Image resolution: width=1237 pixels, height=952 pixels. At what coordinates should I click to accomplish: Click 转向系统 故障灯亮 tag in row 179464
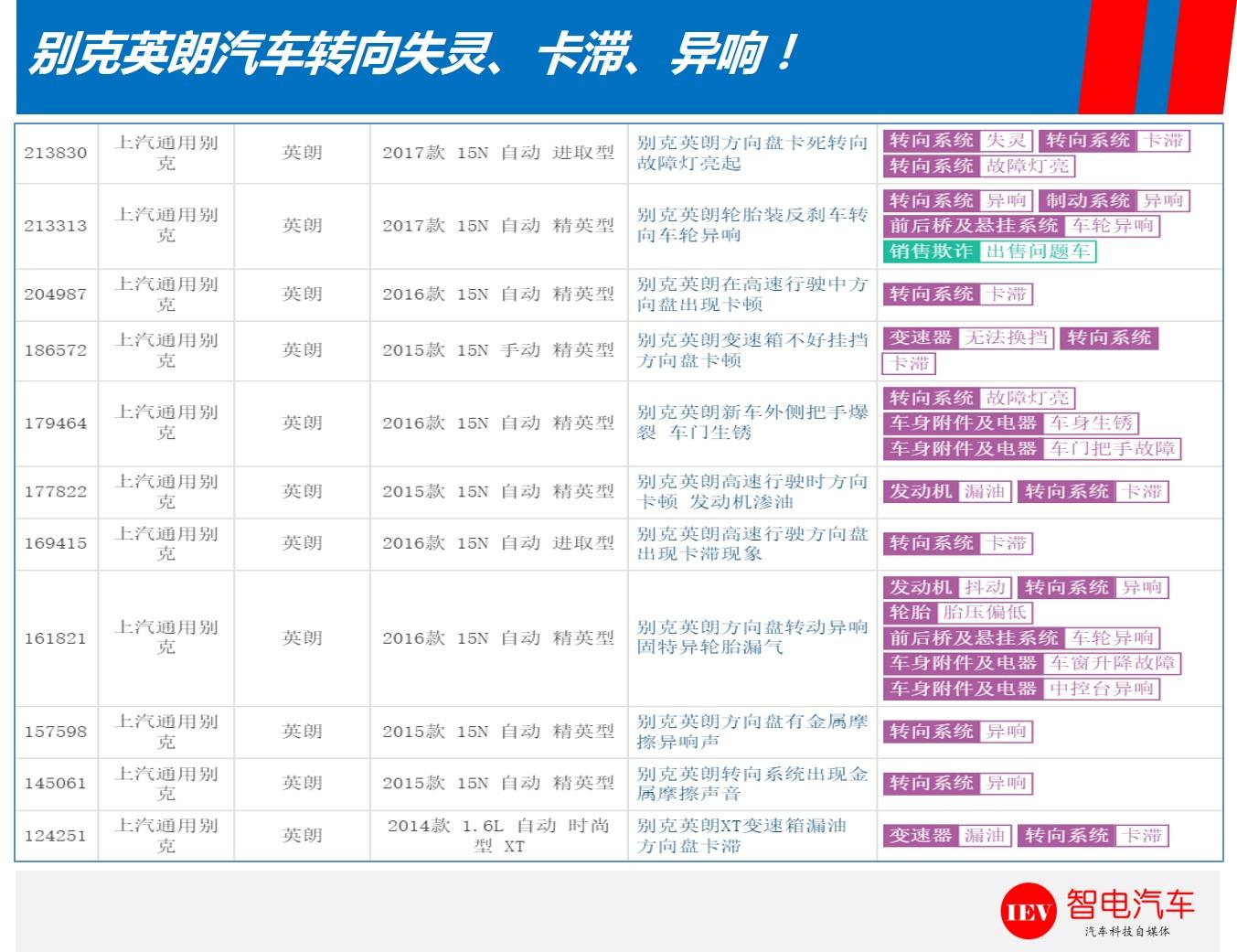point(979,399)
